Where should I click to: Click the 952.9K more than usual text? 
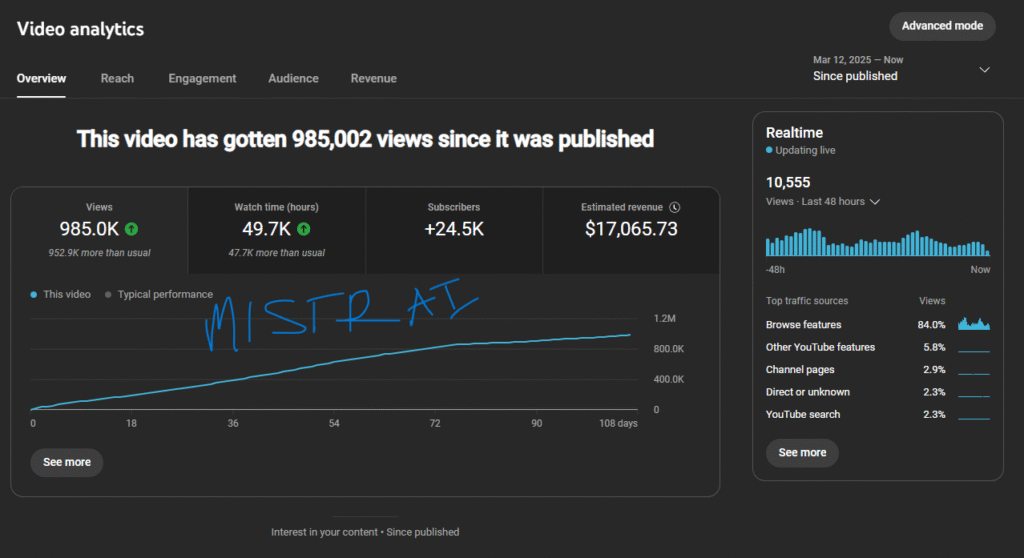99,253
